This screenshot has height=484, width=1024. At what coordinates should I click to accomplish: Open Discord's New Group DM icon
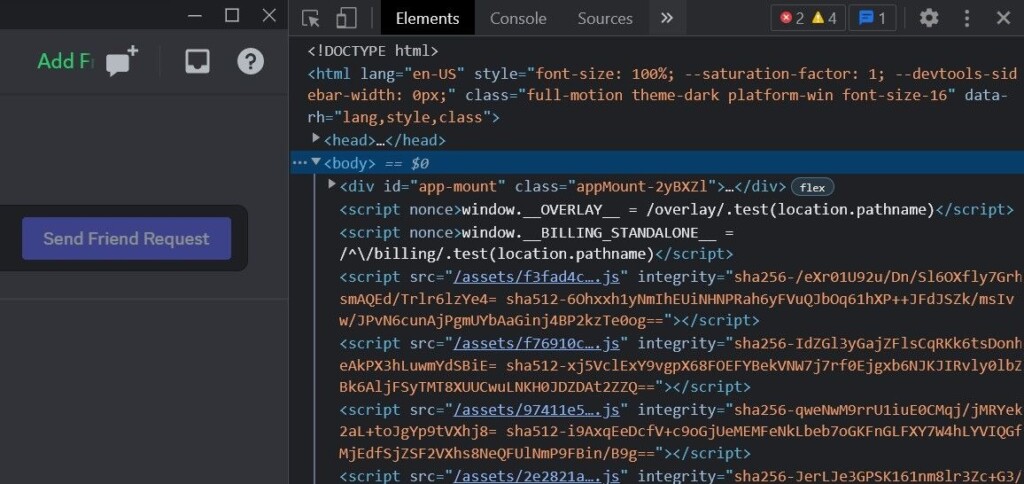pos(121,62)
